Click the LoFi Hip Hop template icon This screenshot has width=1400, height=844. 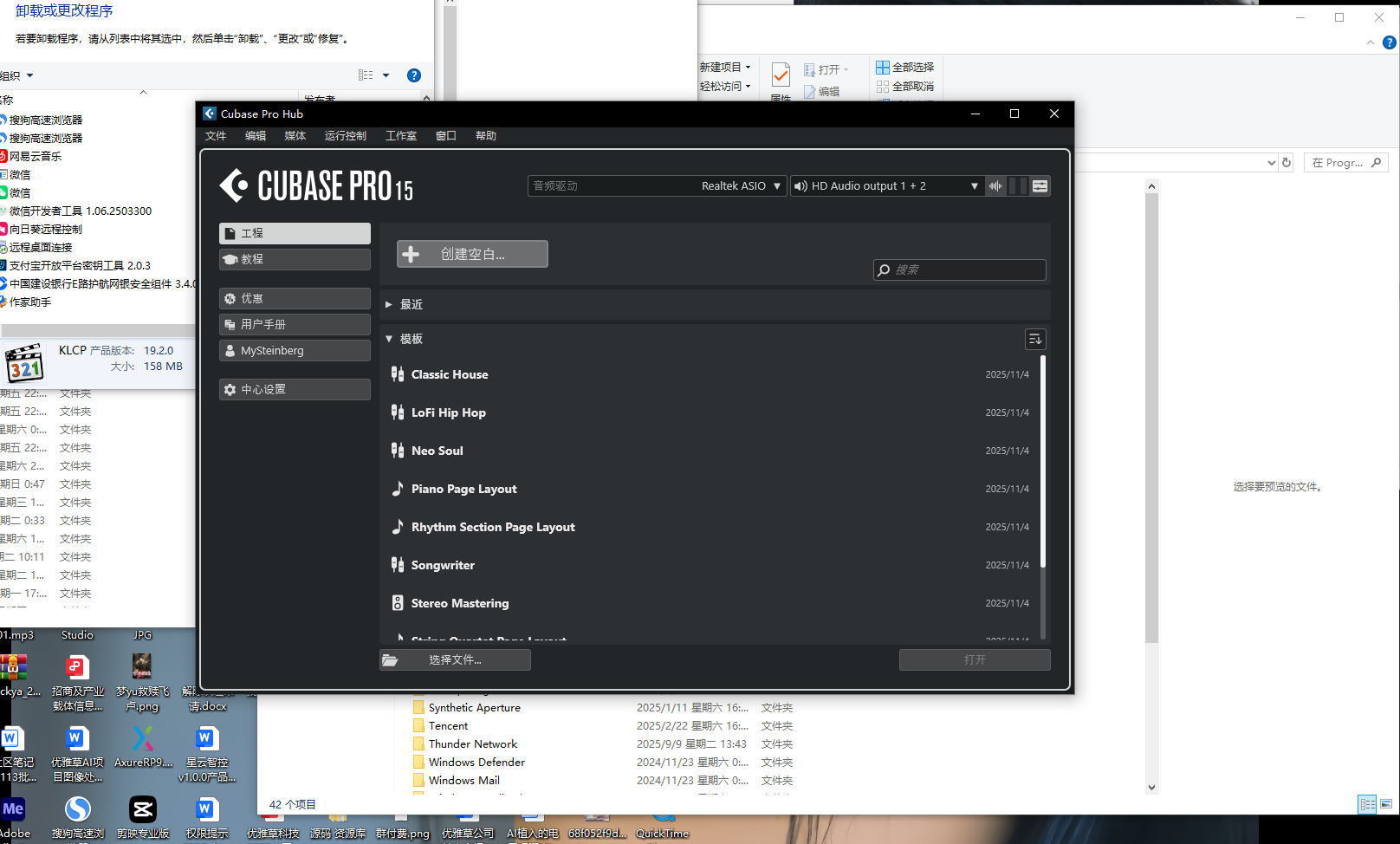coord(398,412)
